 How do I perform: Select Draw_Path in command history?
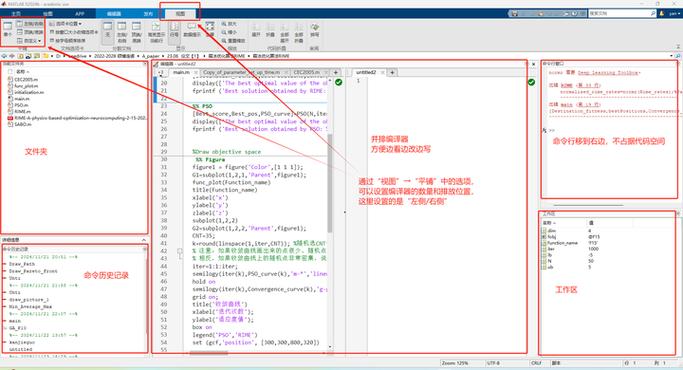(x=22, y=264)
